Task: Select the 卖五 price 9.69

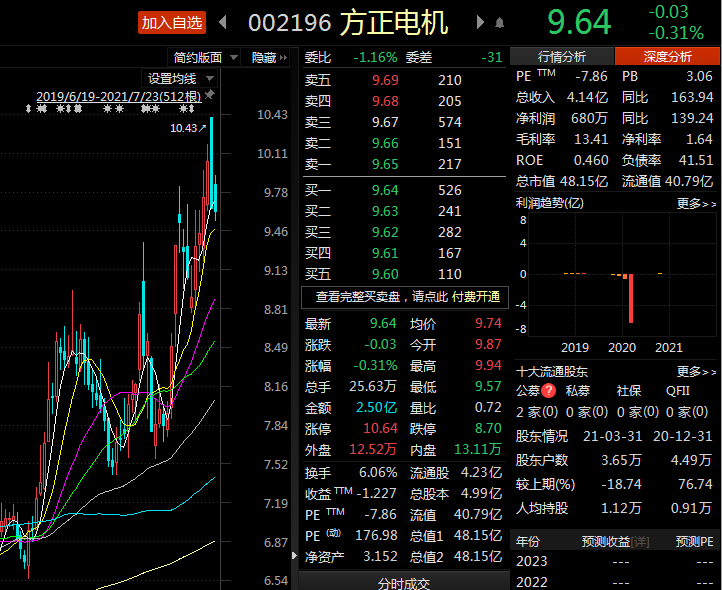Action: click(x=385, y=80)
